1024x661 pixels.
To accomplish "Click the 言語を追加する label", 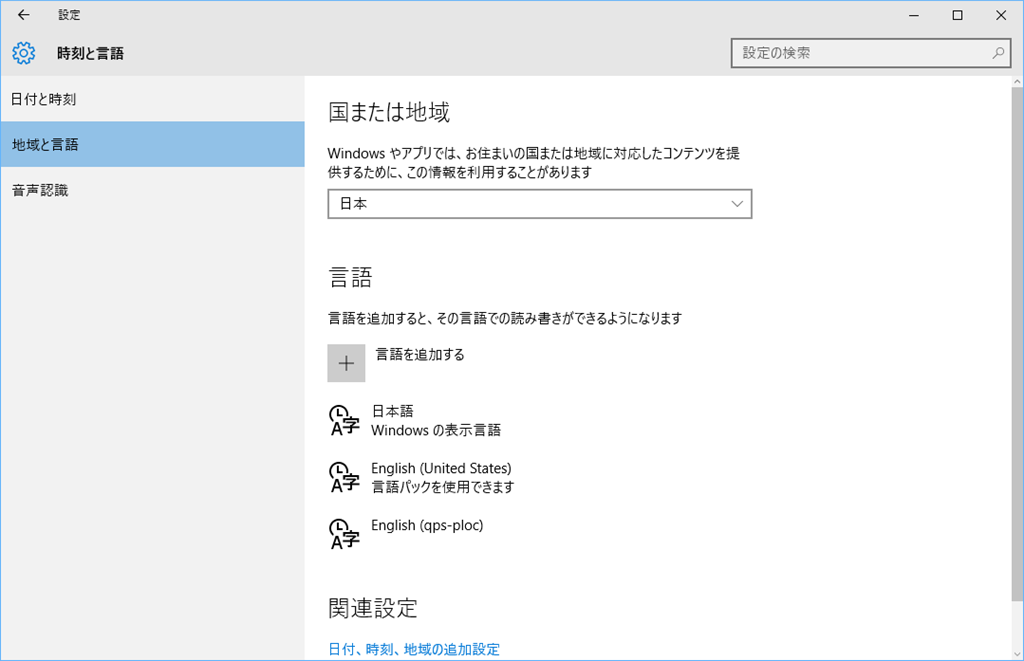I will 420,355.
